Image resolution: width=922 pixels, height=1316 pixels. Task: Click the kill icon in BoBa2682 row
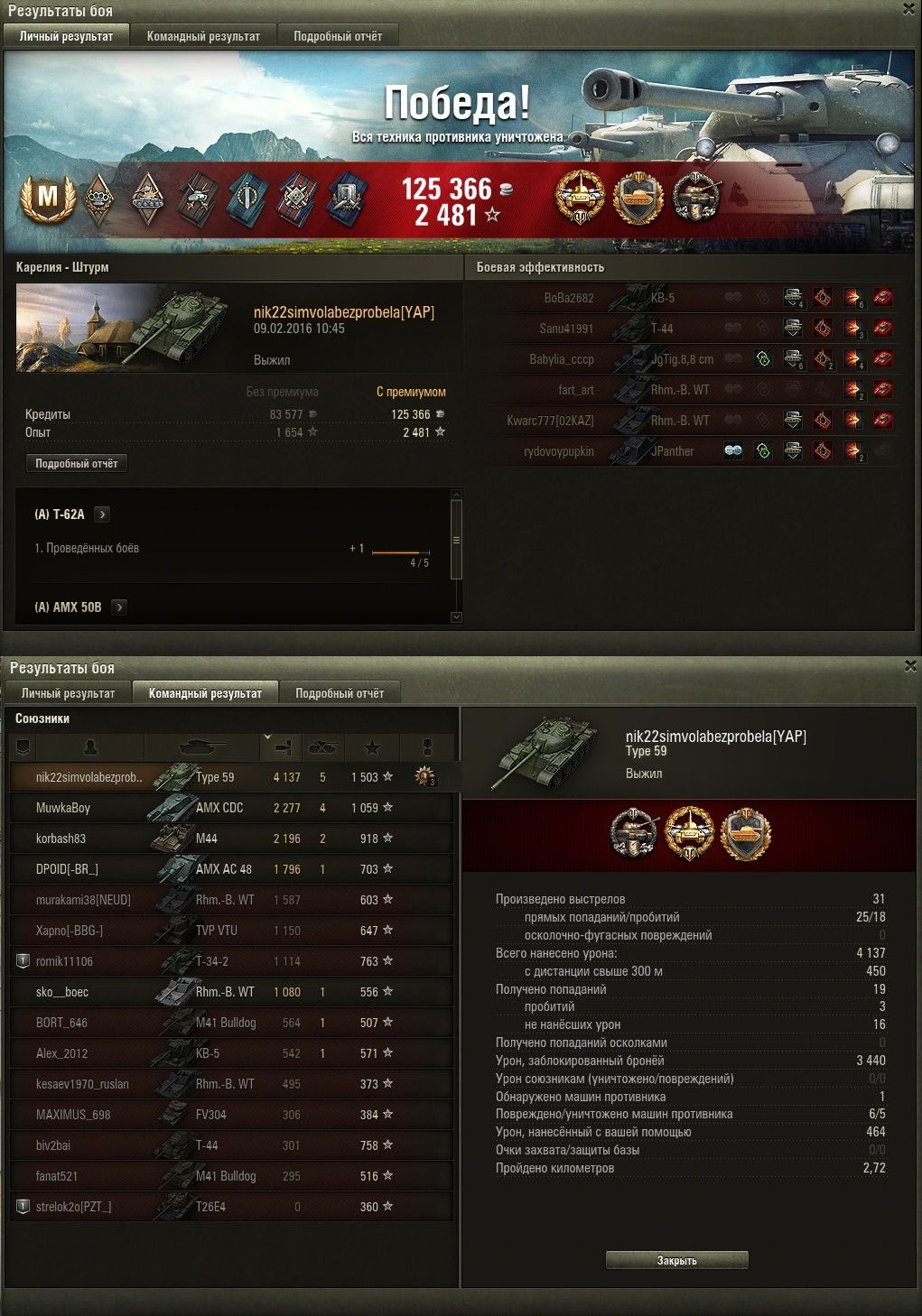pos(883,298)
